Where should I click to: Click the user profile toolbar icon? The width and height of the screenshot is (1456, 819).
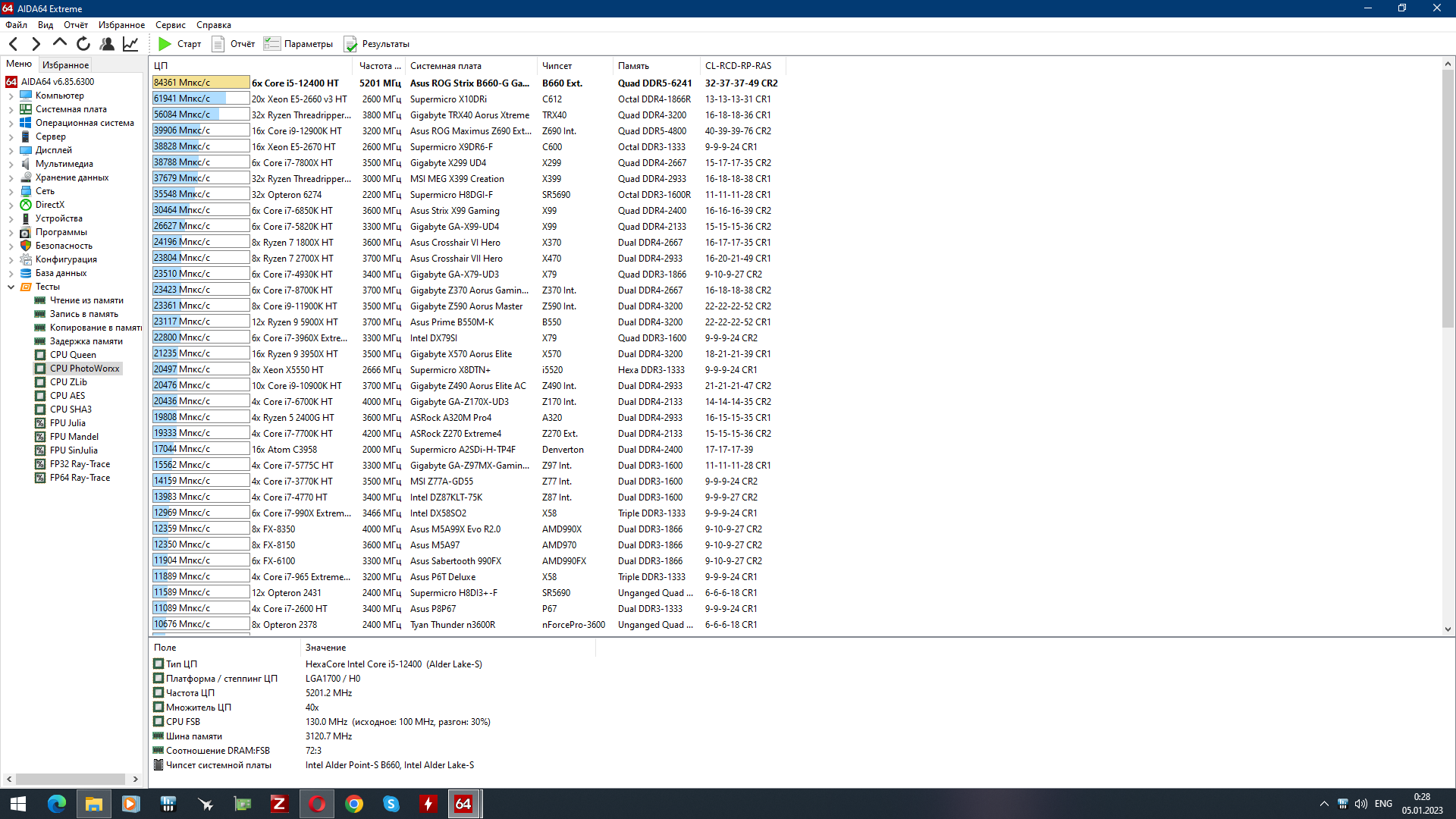click(x=107, y=44)
